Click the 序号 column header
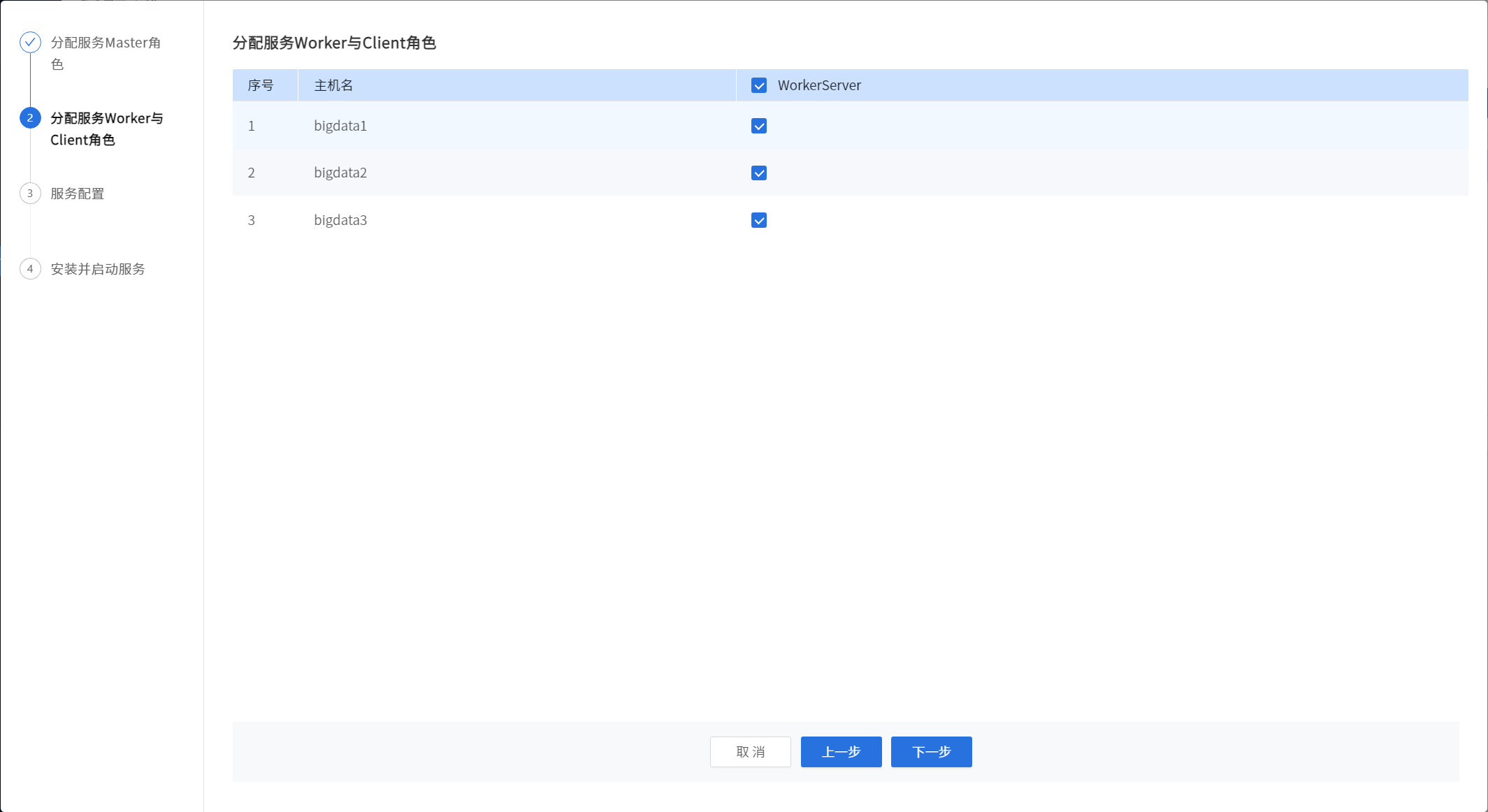Screen dimensions: 1488x812 click(261, 85)
